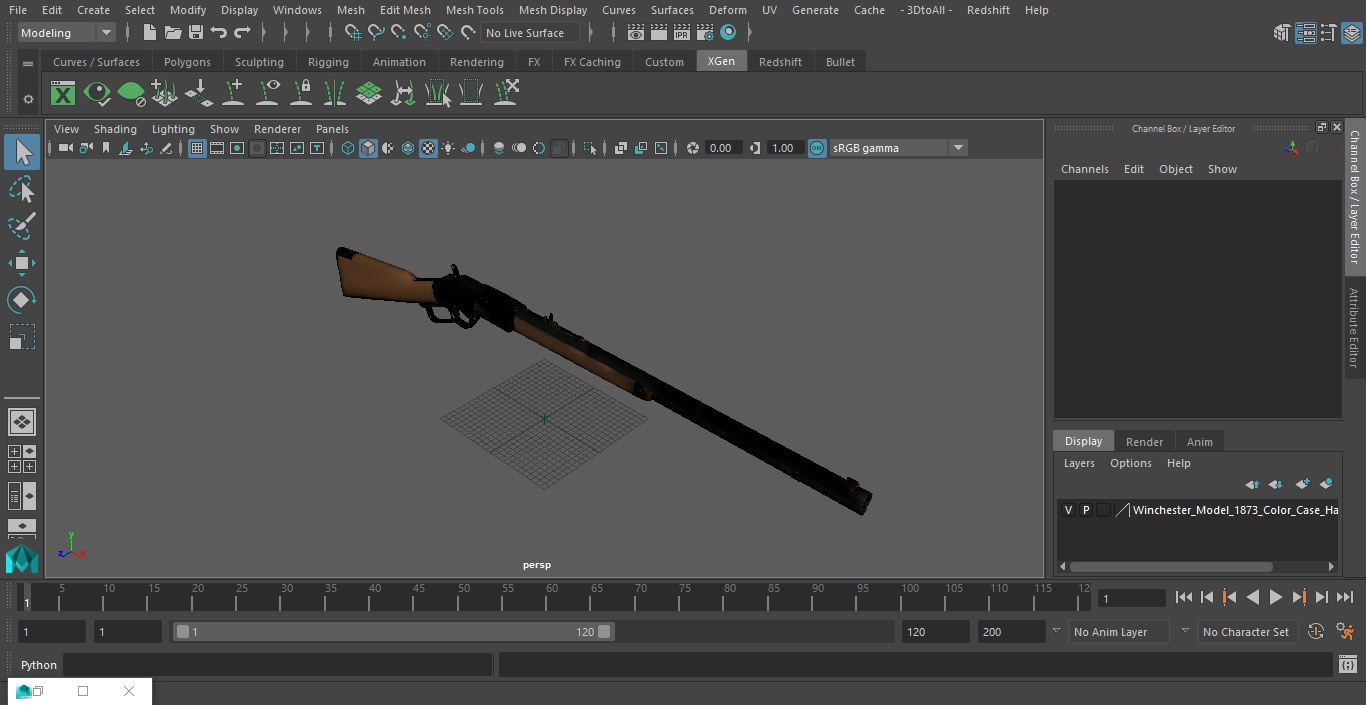Click the Redo arrow icon
The height and width of the screenshot is (705, 1366).
242,33
